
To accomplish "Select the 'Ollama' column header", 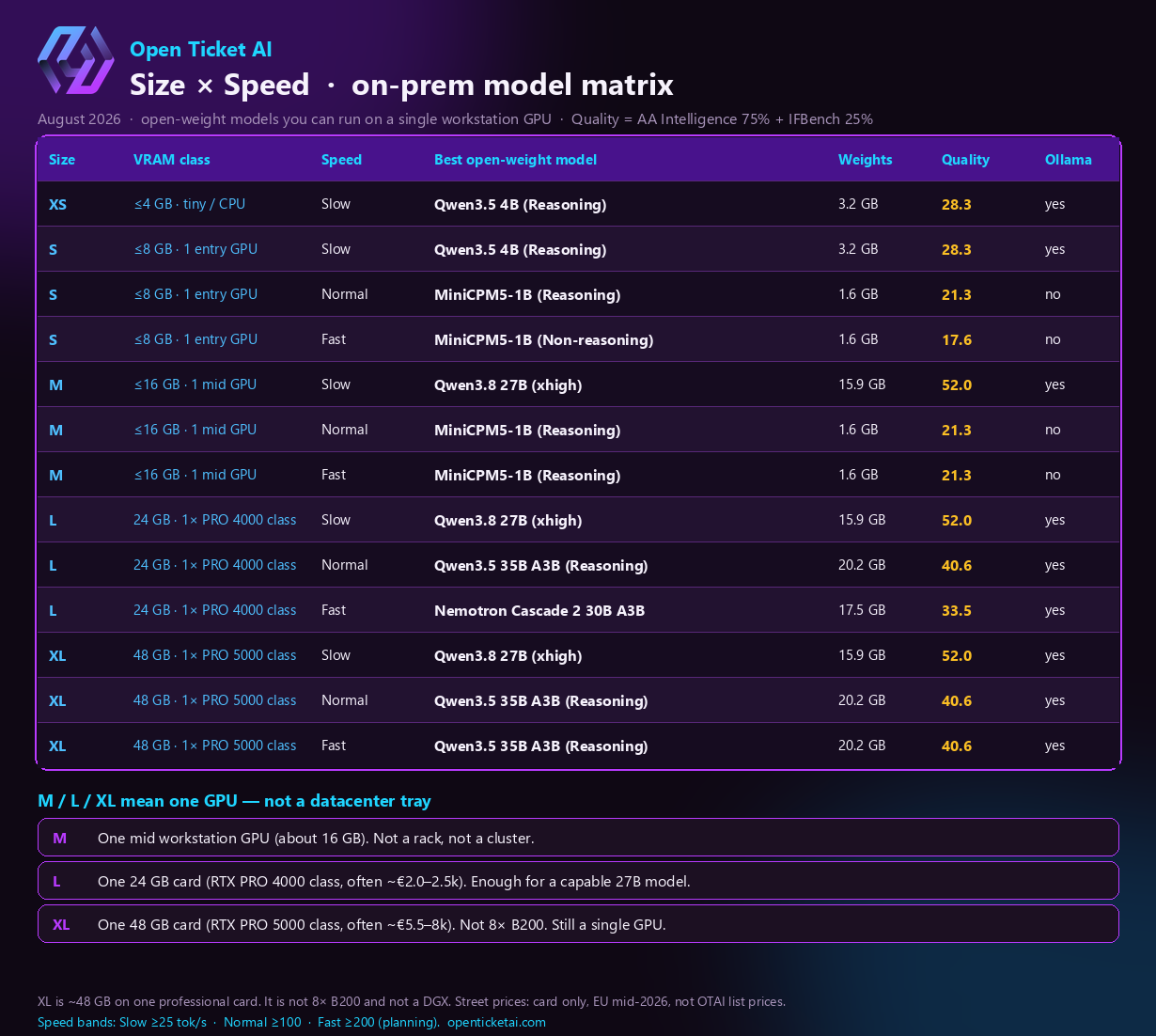I will coord(1069,160).
